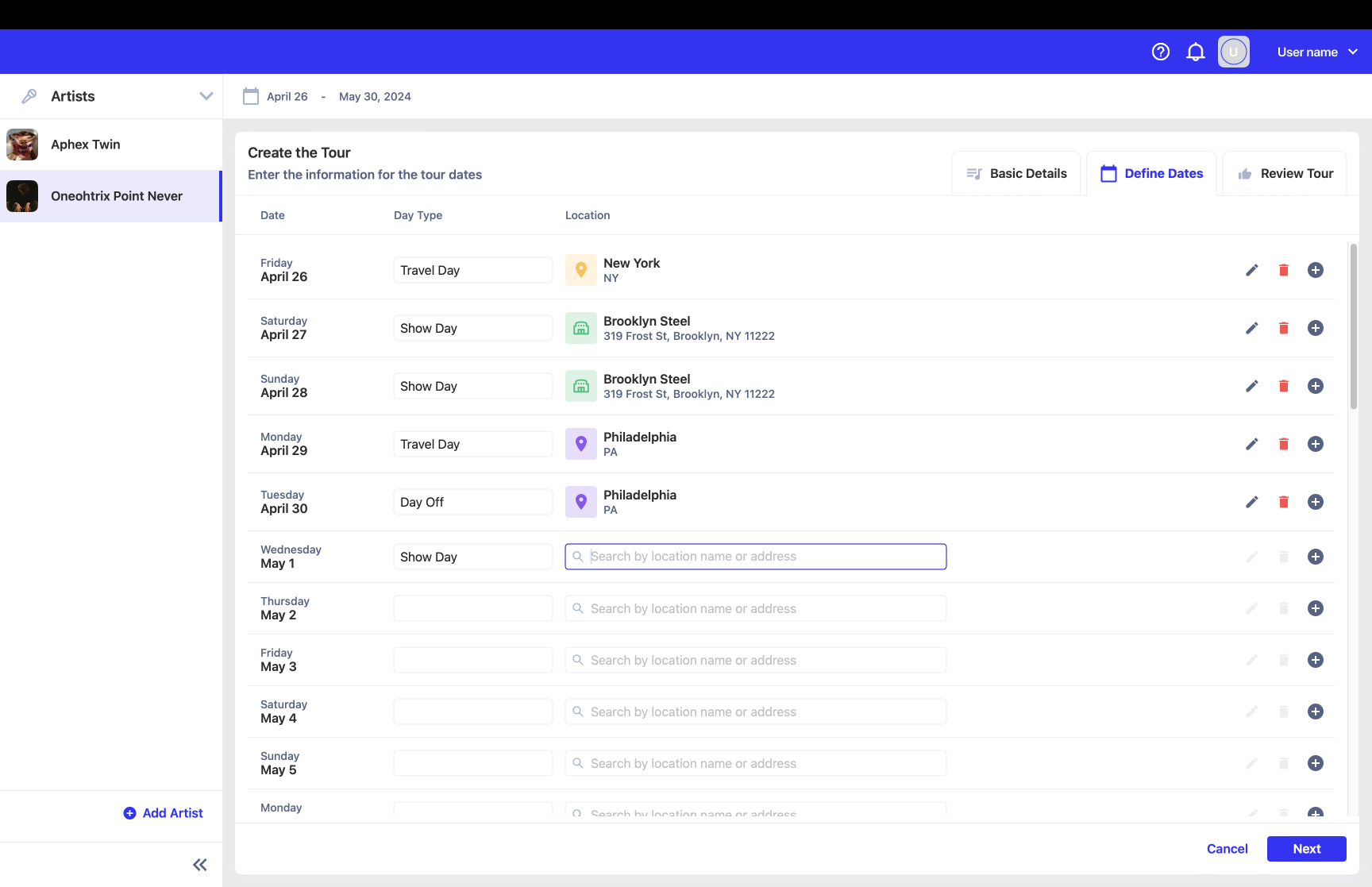Collapse the sidebar with double chevron
1372x887 pixels.
[x=199, y=865]
